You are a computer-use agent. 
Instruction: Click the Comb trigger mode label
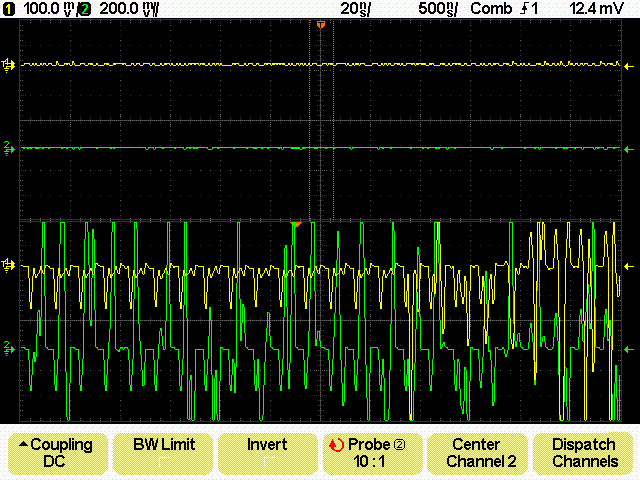click(x=491, y=9)
